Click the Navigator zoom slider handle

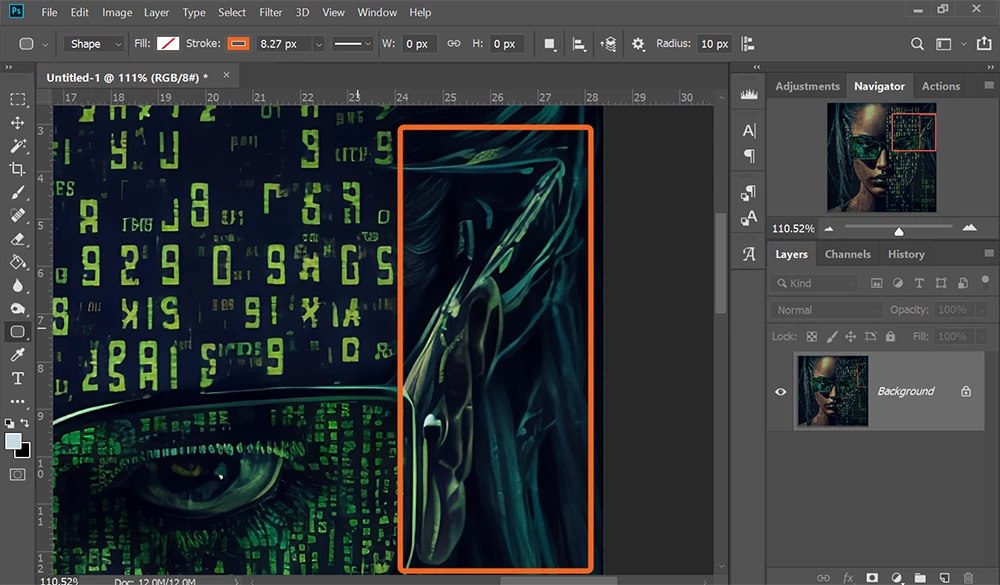point(899,230)
